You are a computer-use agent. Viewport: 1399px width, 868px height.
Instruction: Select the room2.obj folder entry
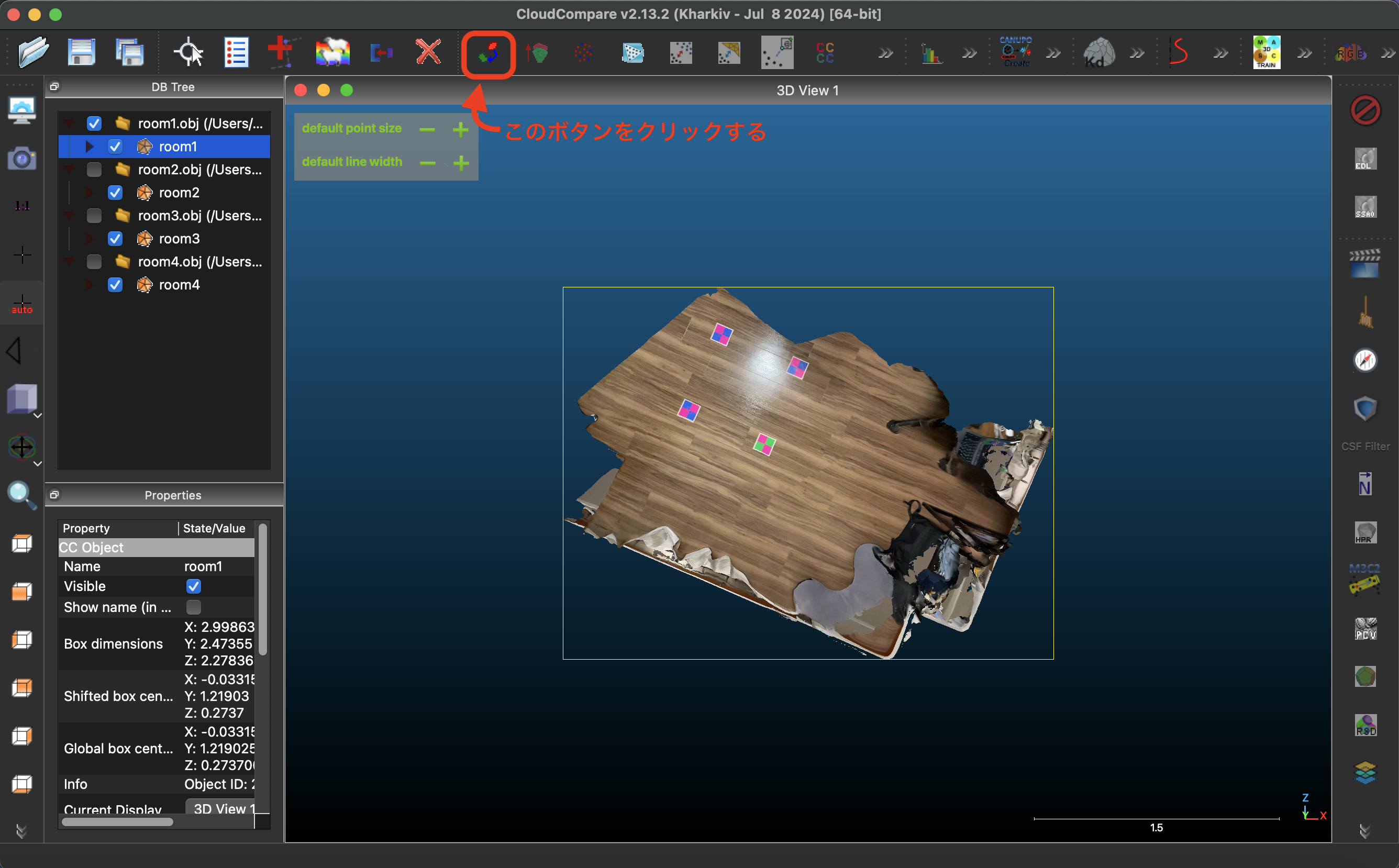click(x=199, y=170)
